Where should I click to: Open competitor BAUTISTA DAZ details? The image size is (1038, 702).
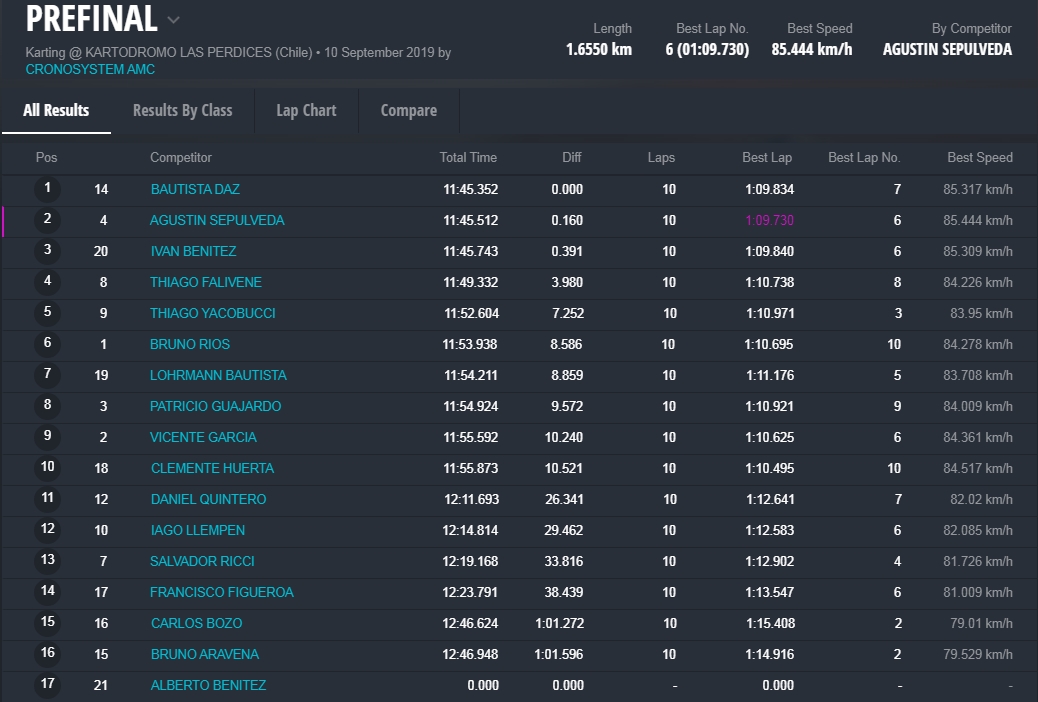click(195, 189)
